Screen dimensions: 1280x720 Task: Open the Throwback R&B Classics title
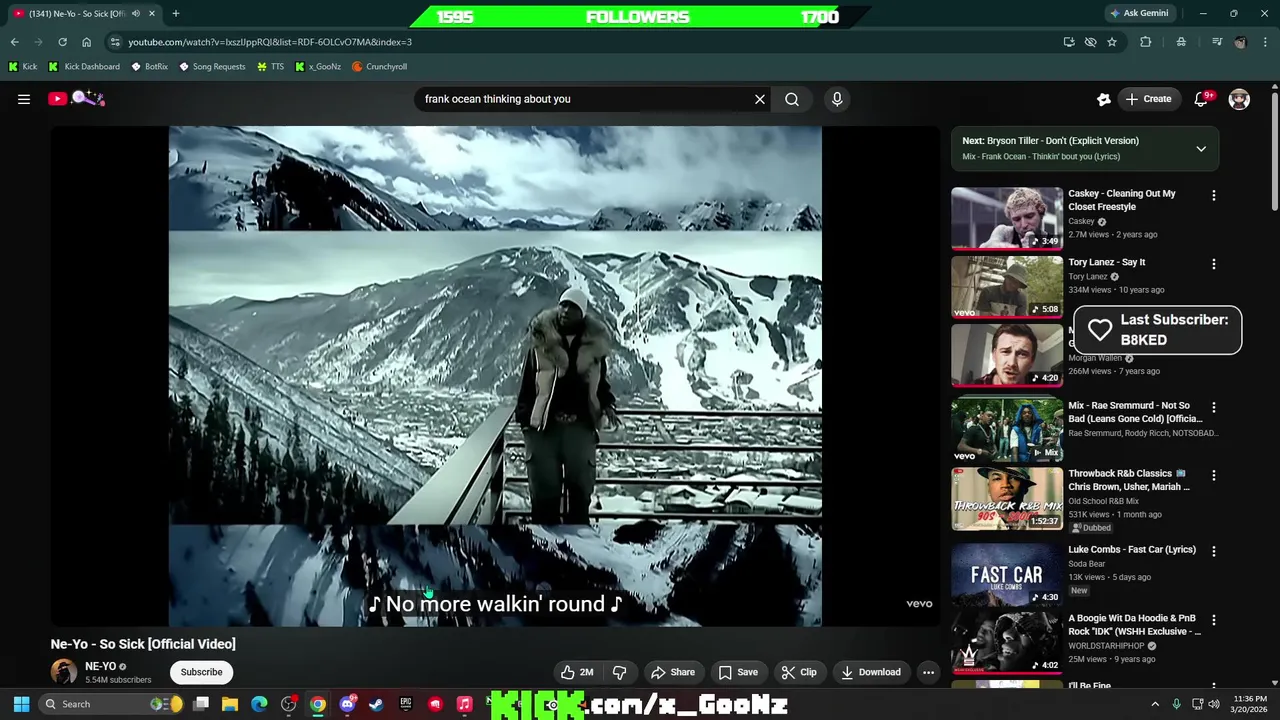point(1129,480)
